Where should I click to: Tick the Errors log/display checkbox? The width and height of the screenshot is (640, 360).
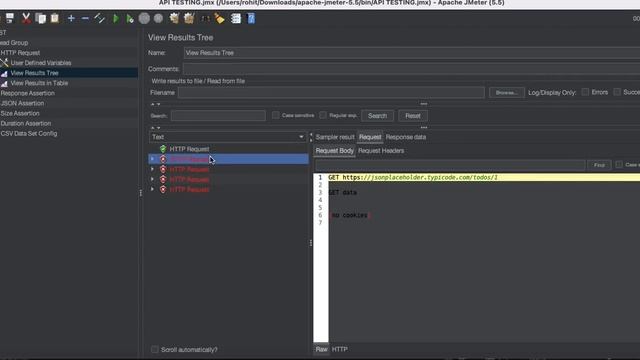point(585,92)
